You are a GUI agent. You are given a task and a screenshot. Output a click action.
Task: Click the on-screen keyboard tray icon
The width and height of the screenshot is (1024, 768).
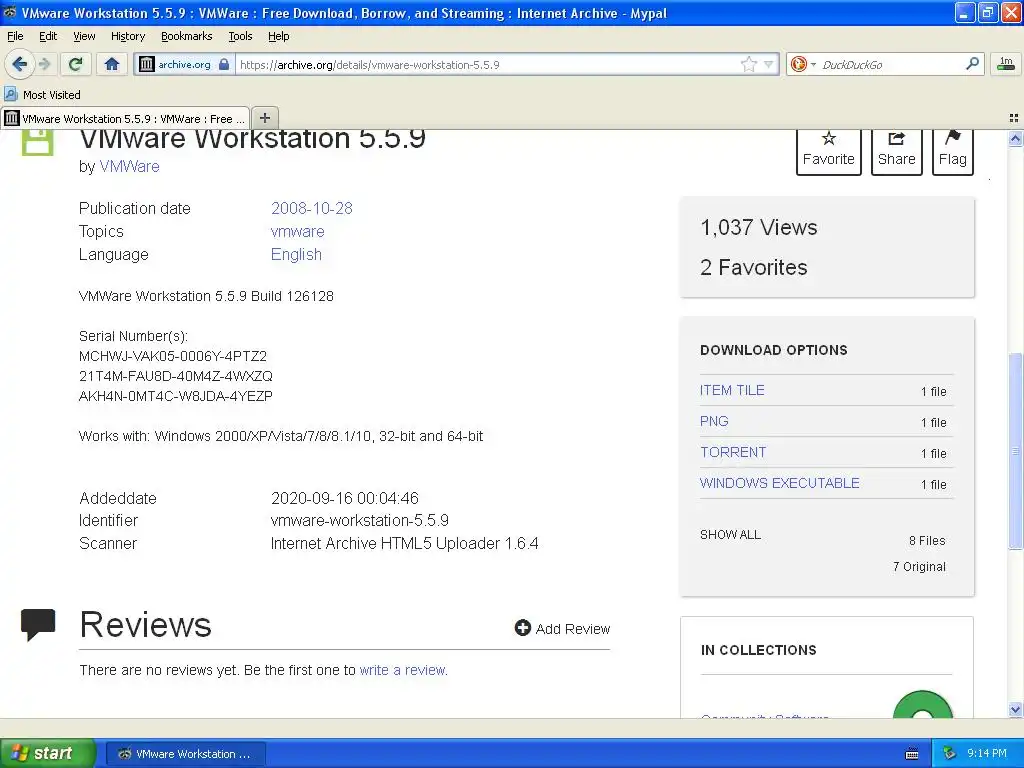tap(912, 754)
